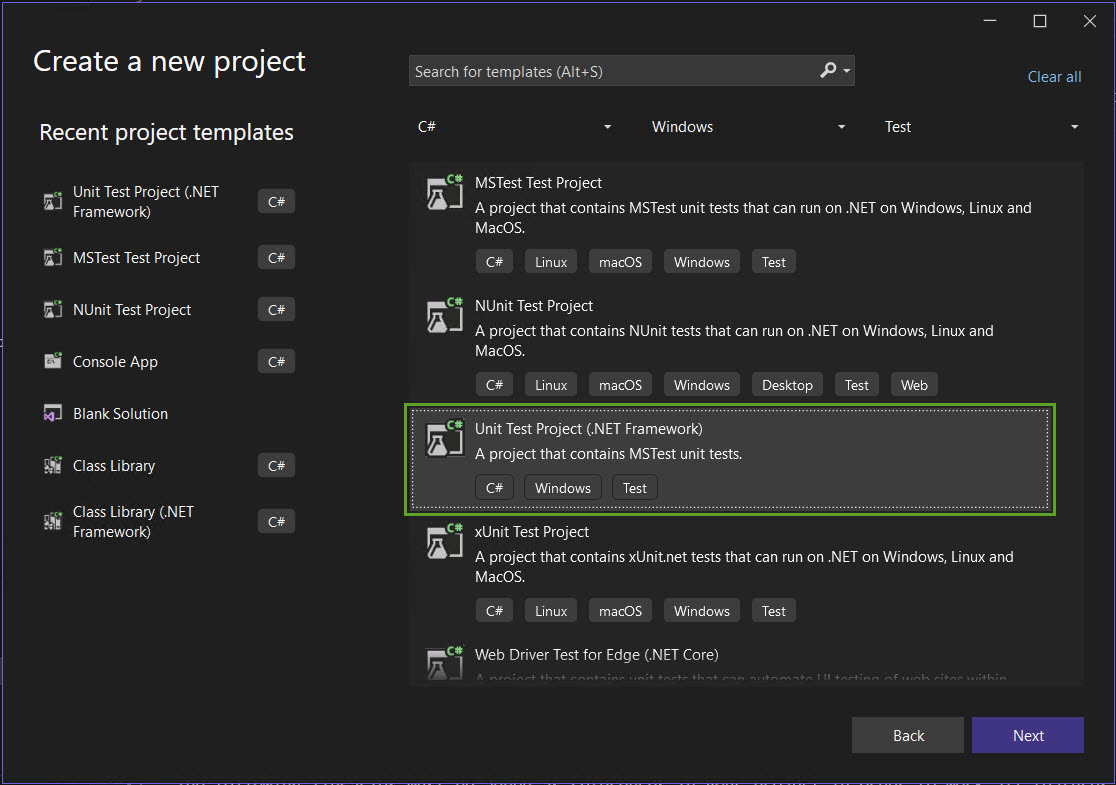This screenshot has width=1116, height=785.
Task: Click the Console App icon in recent templates
Action: pos(52,361)
